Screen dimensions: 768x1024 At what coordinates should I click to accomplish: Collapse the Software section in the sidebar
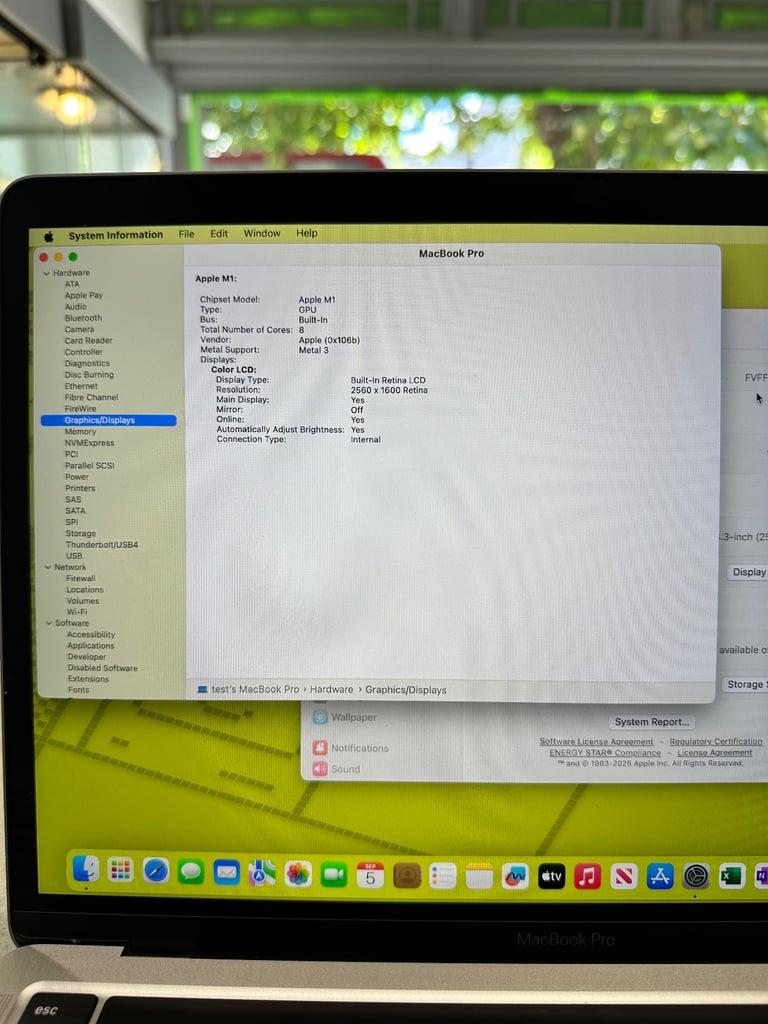(x=48, y=623)
